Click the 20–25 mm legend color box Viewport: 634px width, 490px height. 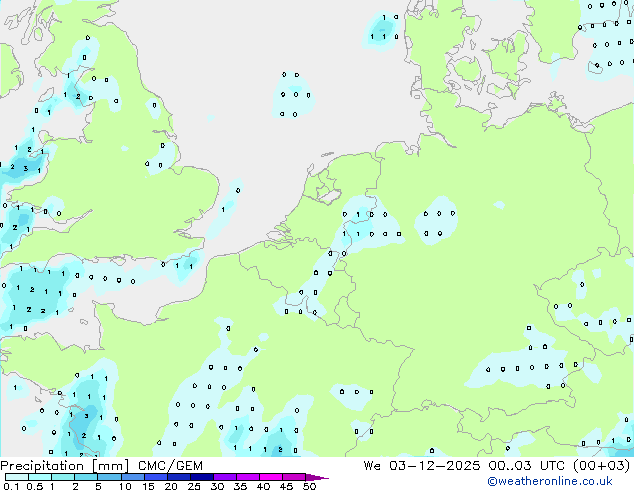point(178,477)
